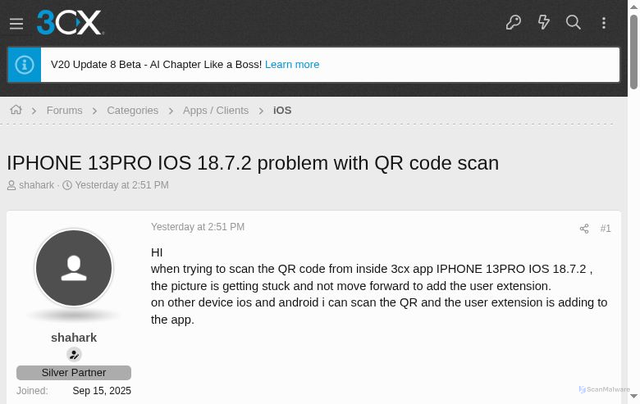Go to the home breadcrumb icon

16,110
